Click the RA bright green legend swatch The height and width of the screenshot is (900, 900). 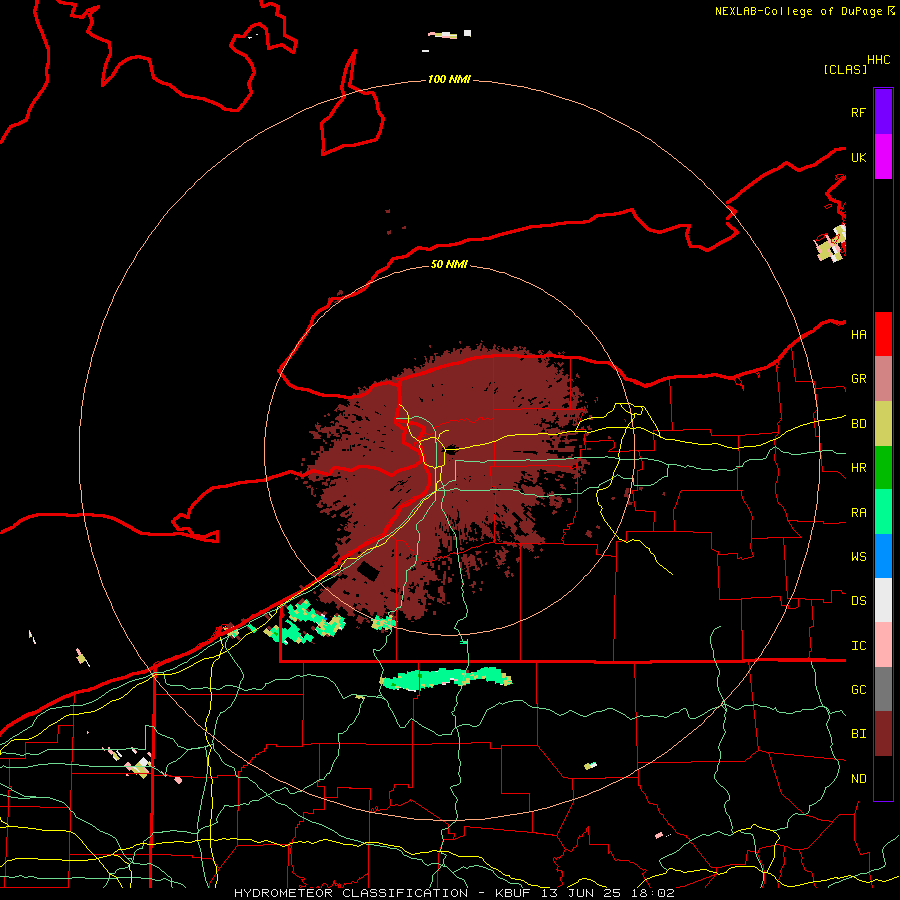click(883, 512)
